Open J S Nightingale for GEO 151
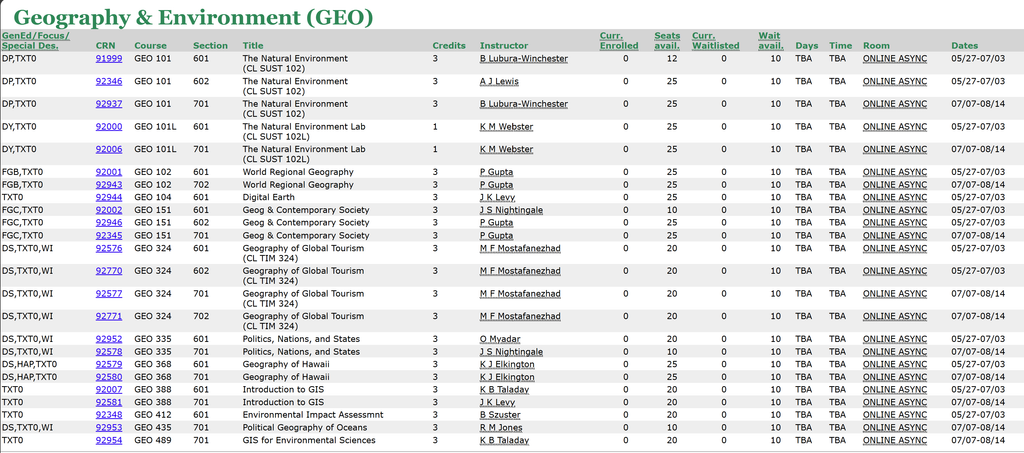Screen dimensions: 1024x453 click(x=511, y=210)
